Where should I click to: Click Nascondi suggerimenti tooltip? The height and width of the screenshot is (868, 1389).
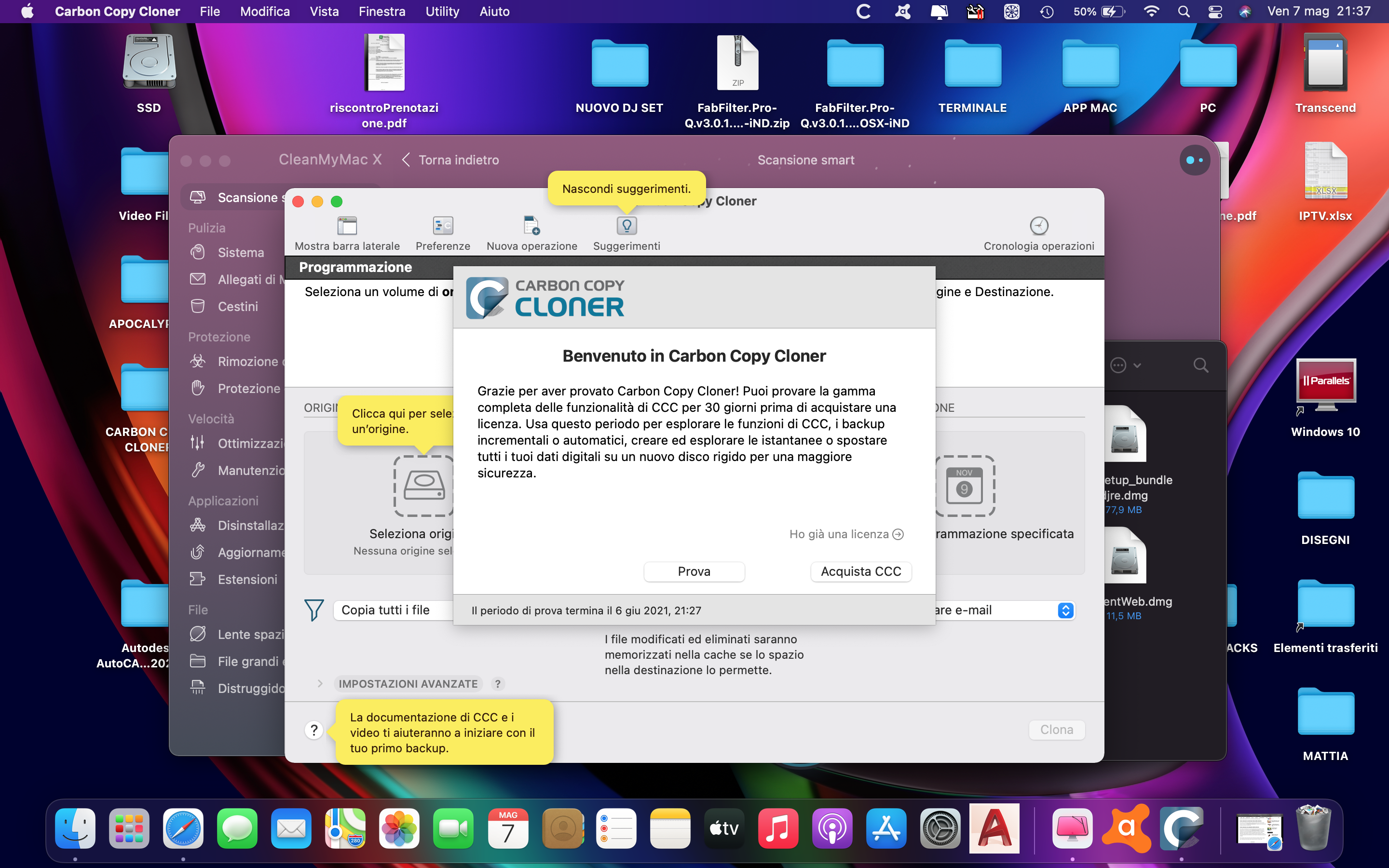coord(626,189)
